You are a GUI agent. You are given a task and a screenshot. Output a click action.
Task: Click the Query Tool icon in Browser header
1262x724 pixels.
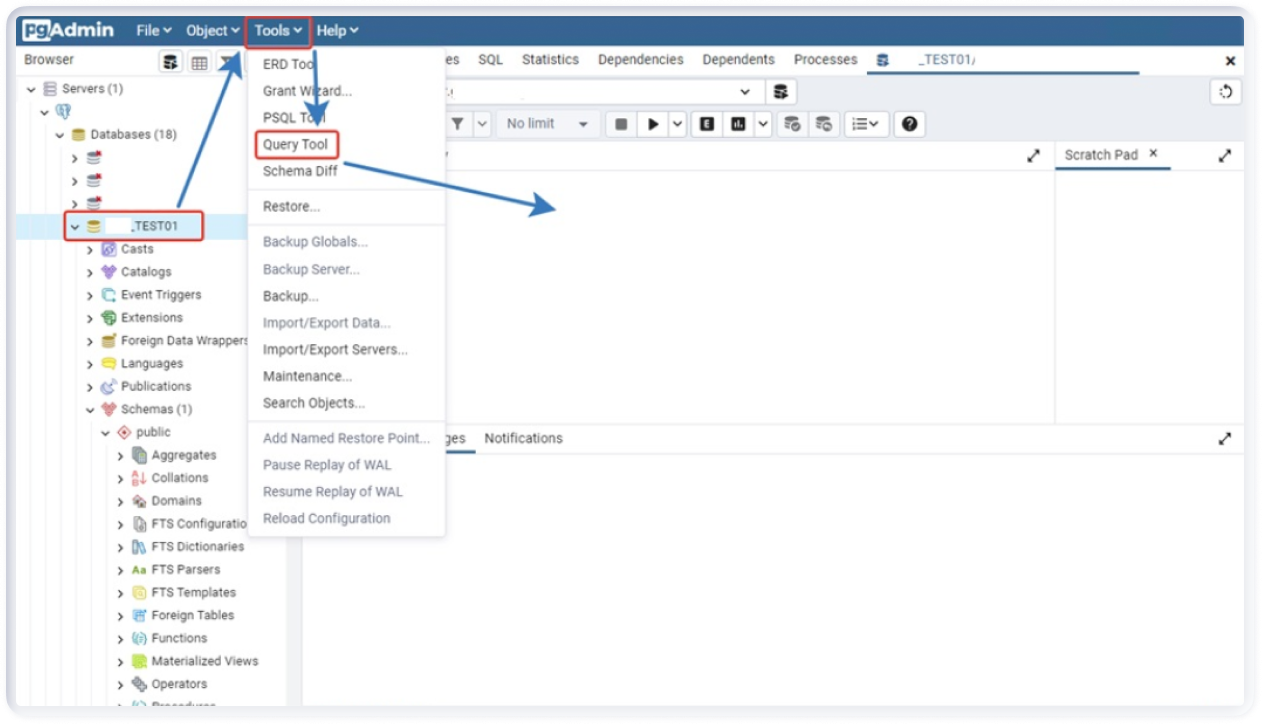click(x=172, y=62)
